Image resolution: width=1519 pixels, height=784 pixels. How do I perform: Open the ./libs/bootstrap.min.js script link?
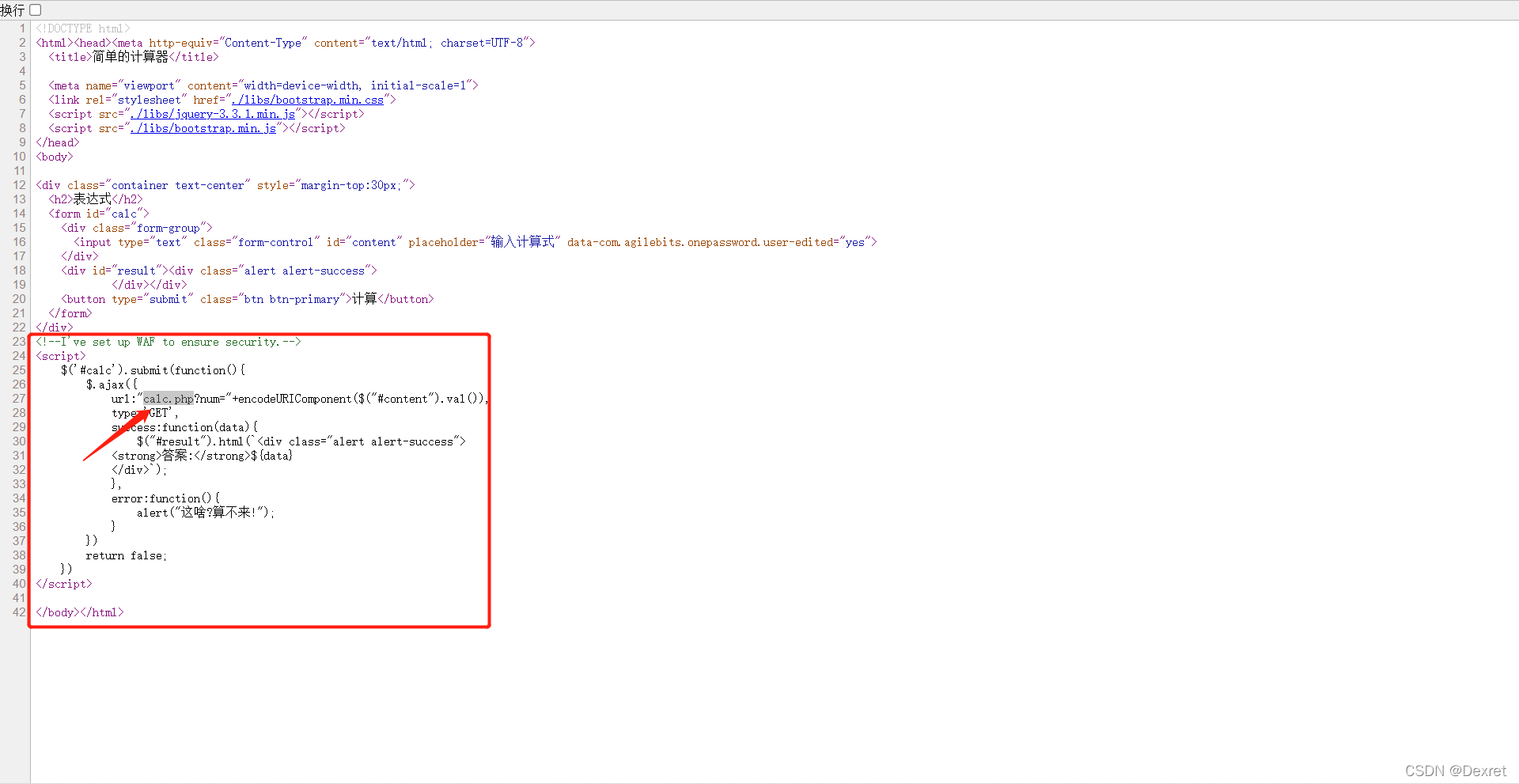click(x=203, y=128)
